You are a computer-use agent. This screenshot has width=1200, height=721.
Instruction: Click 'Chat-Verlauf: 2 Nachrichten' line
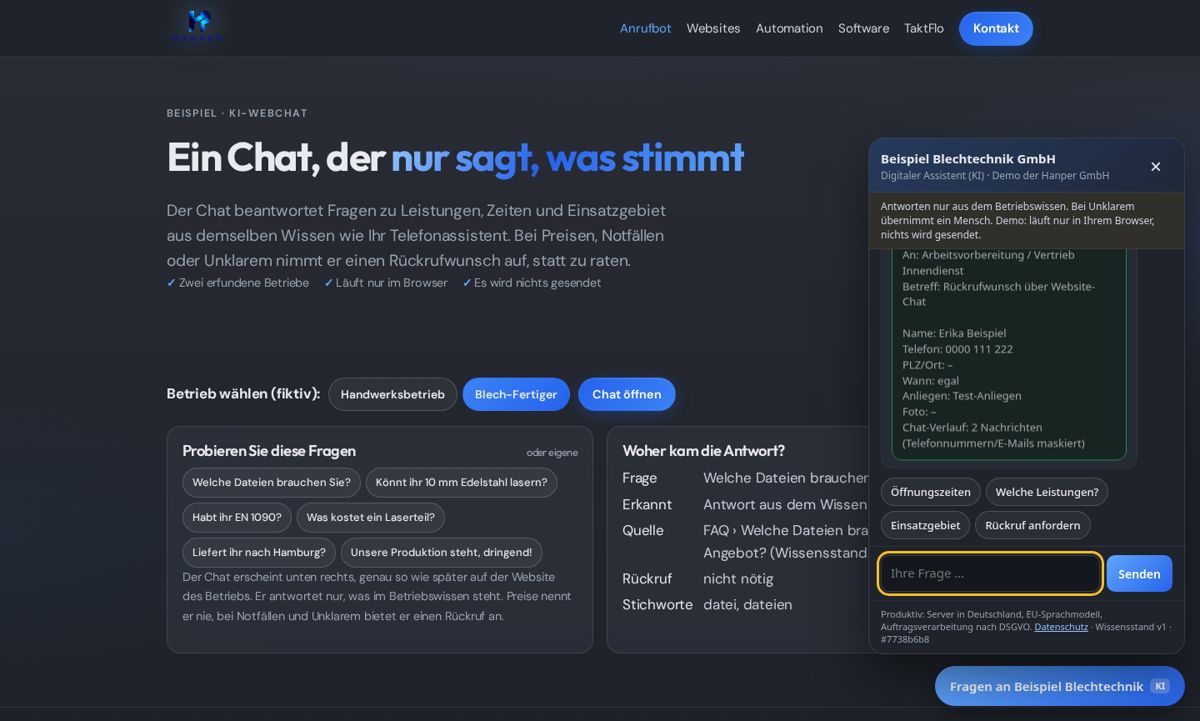coord(972,427)
